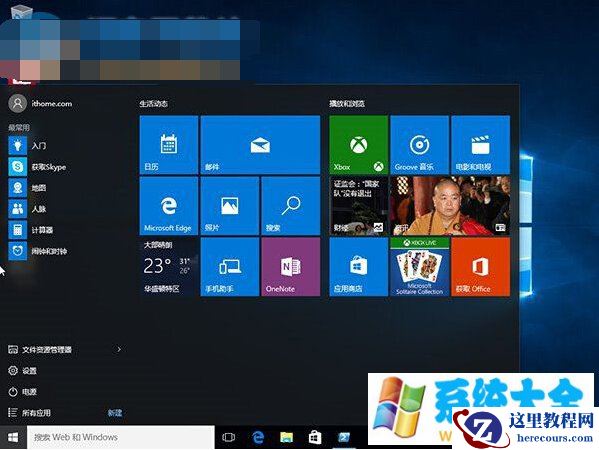Click the 新建 label beside All apps
599x450 pixels.
[115, 413]
